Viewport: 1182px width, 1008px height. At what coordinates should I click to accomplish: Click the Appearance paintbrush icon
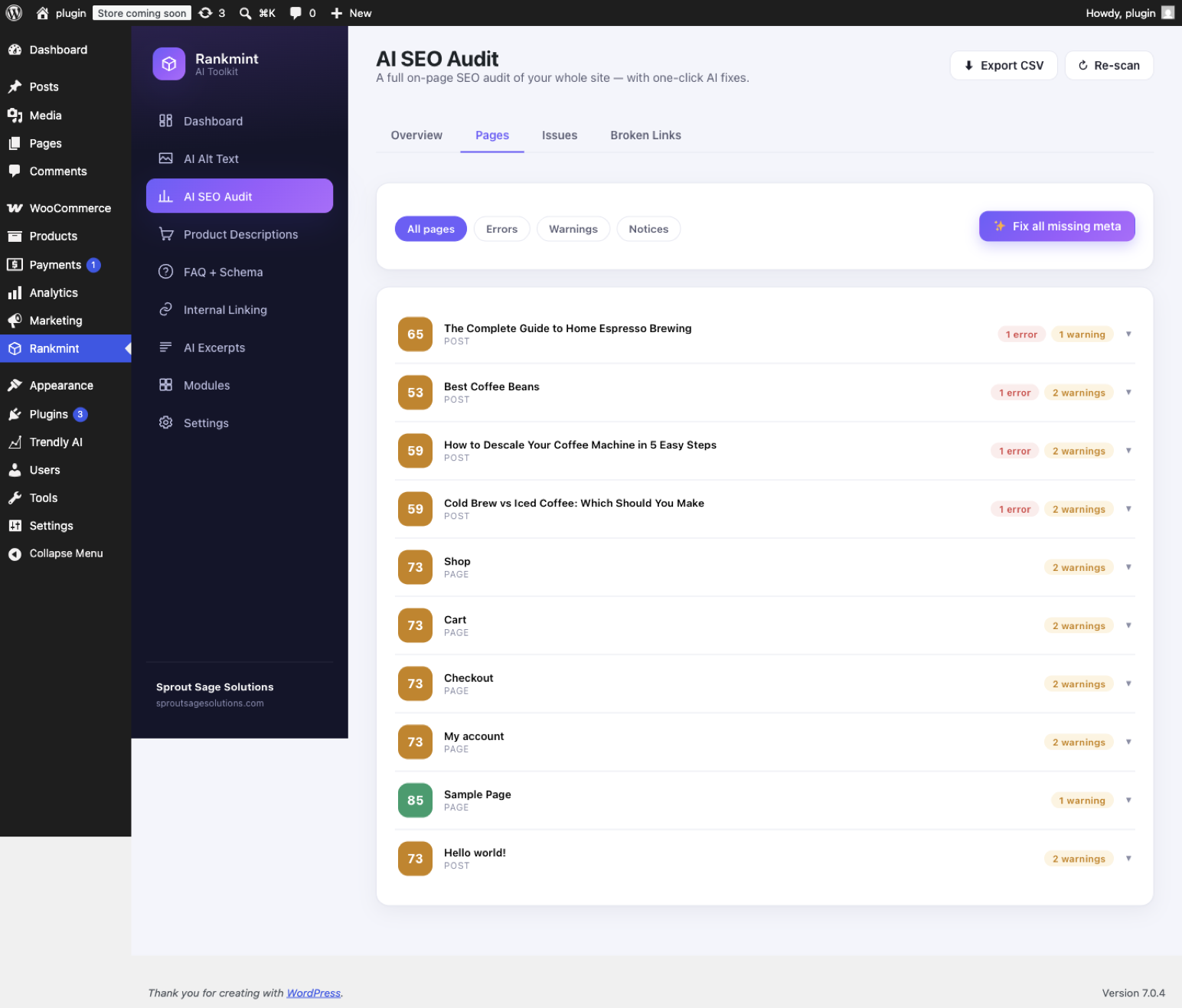pyautogui.click(x=15, y=386)
